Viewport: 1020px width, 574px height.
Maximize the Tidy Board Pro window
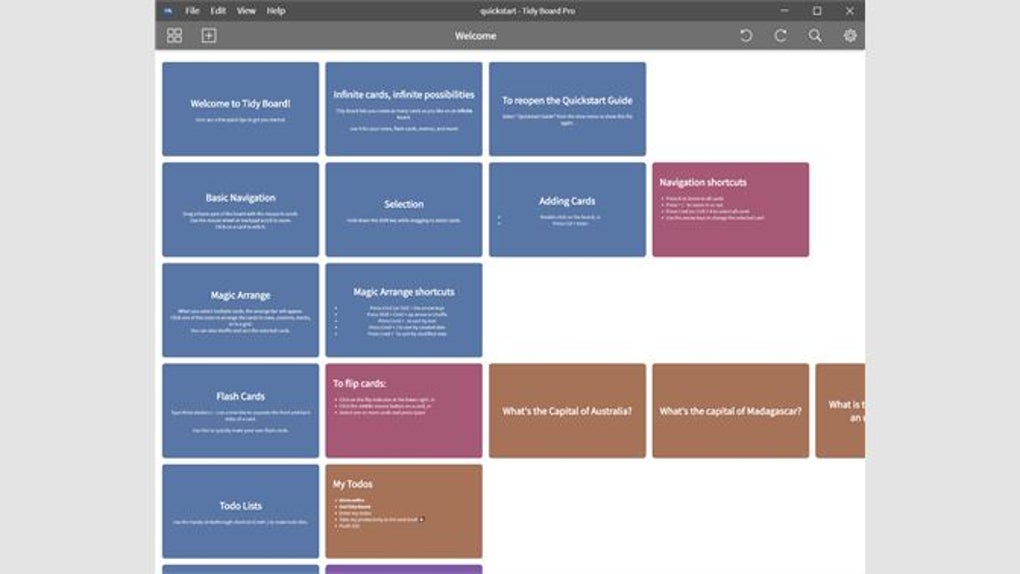click(x=817, y=10)
